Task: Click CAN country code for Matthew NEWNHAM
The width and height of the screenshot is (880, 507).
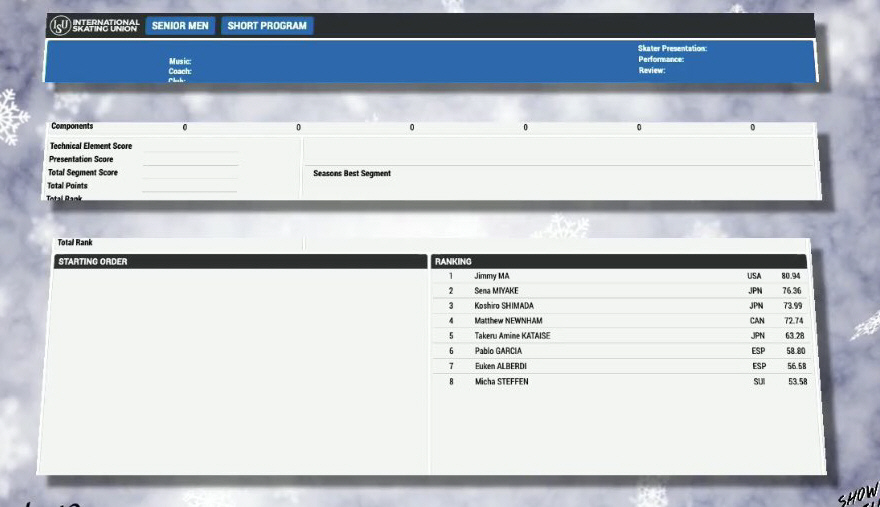Action: (x=757, y=321)
